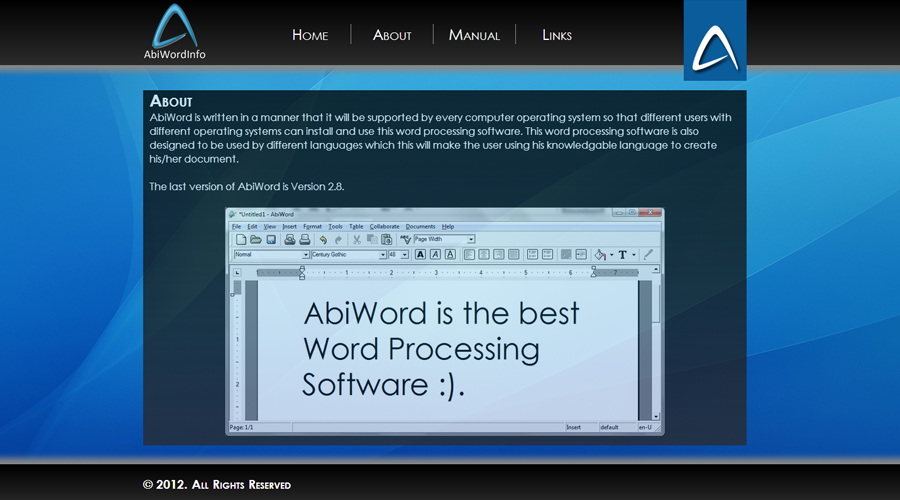Viewport: 900px width, 500px height.
Task: Open Format menu in AbiWord screenshot
Action: click(x=312, y=227)
